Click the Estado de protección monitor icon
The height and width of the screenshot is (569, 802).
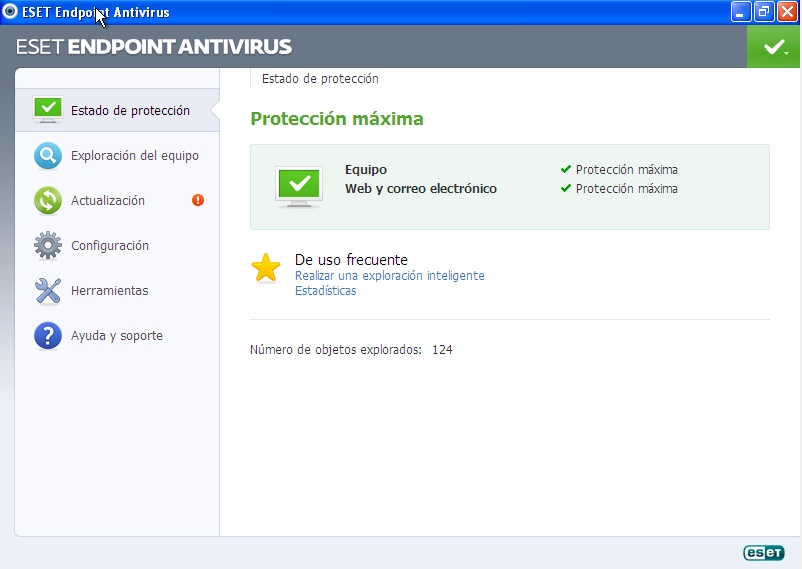click(48, 110)
